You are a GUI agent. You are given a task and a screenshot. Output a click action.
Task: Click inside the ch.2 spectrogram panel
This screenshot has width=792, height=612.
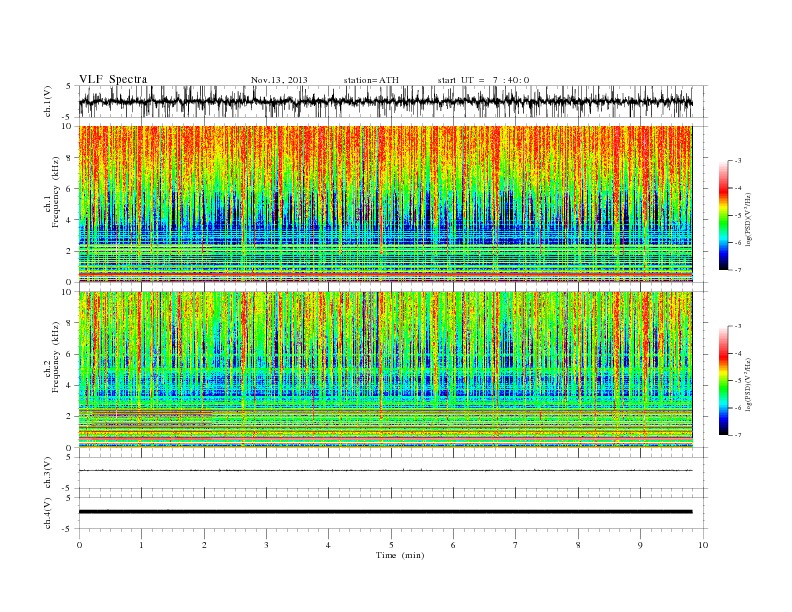(385, 369)
